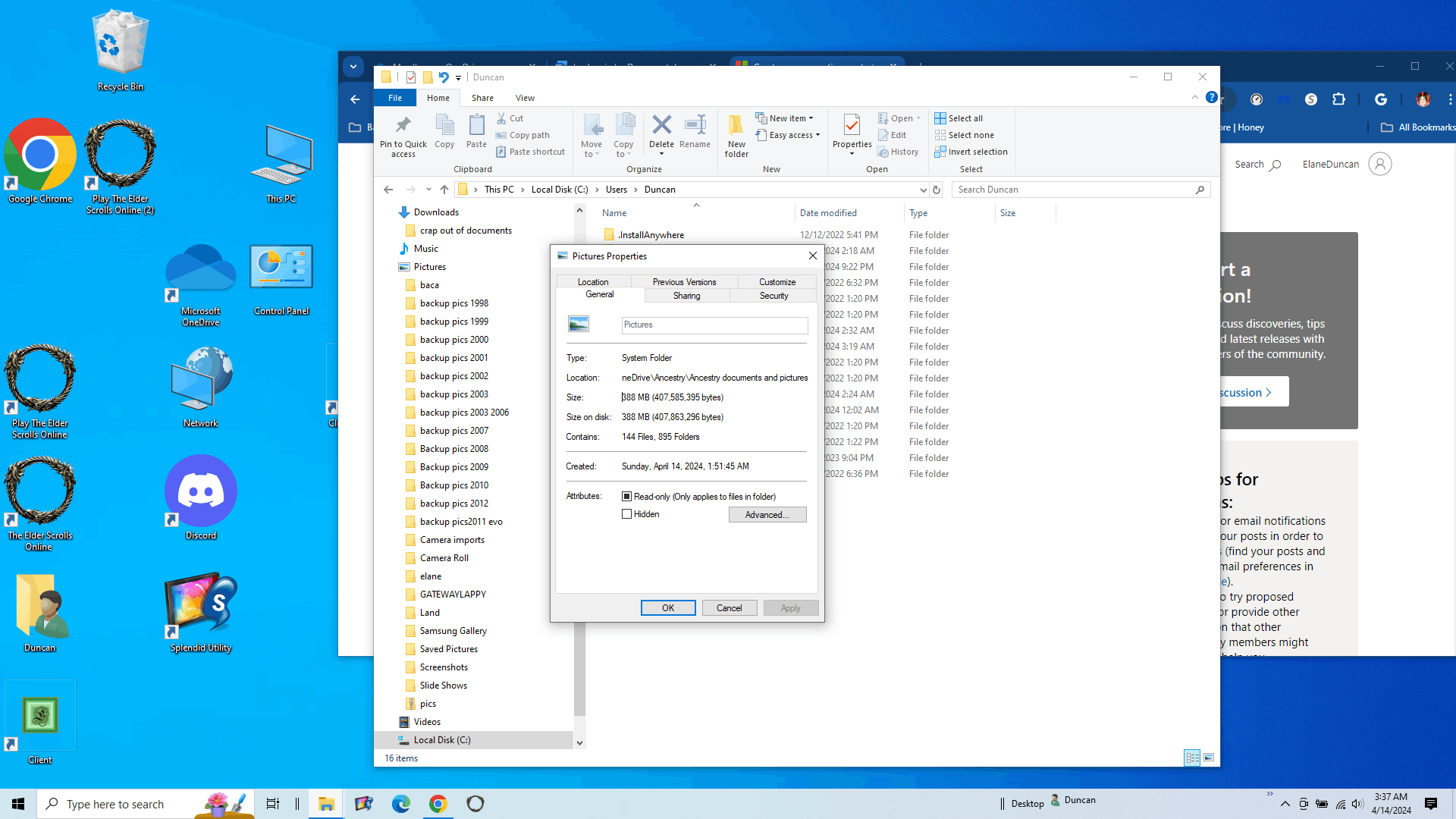Switch to large icons view
The image size is (1456, 819).
1209,758
